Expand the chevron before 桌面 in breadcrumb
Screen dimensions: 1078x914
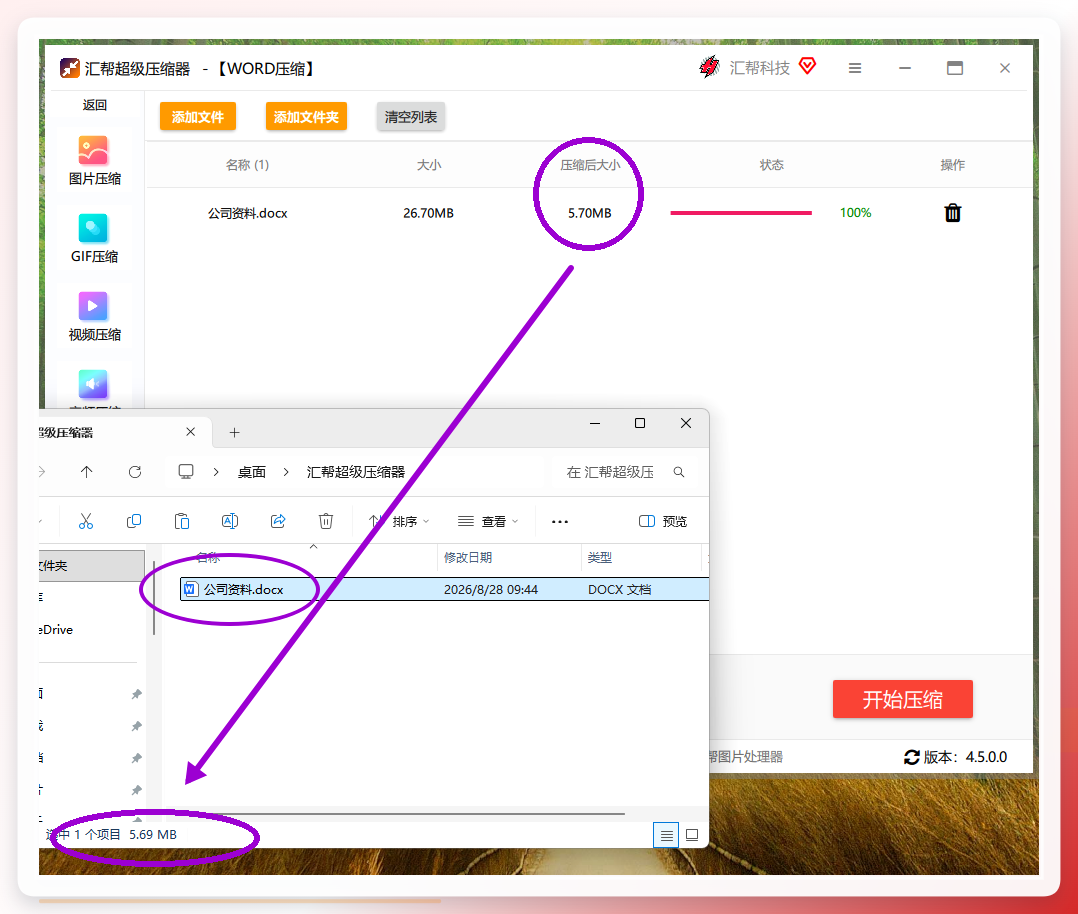click(216, 472)
